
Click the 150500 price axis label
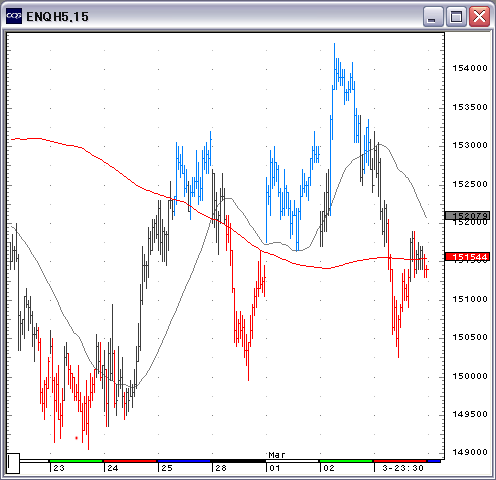[470, 337]
